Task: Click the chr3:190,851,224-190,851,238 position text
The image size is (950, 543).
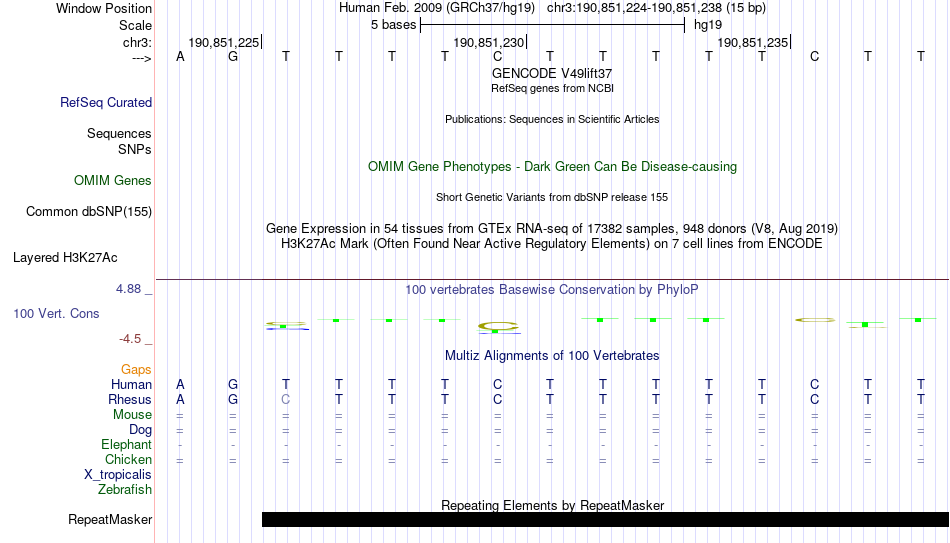Action: 656,8
